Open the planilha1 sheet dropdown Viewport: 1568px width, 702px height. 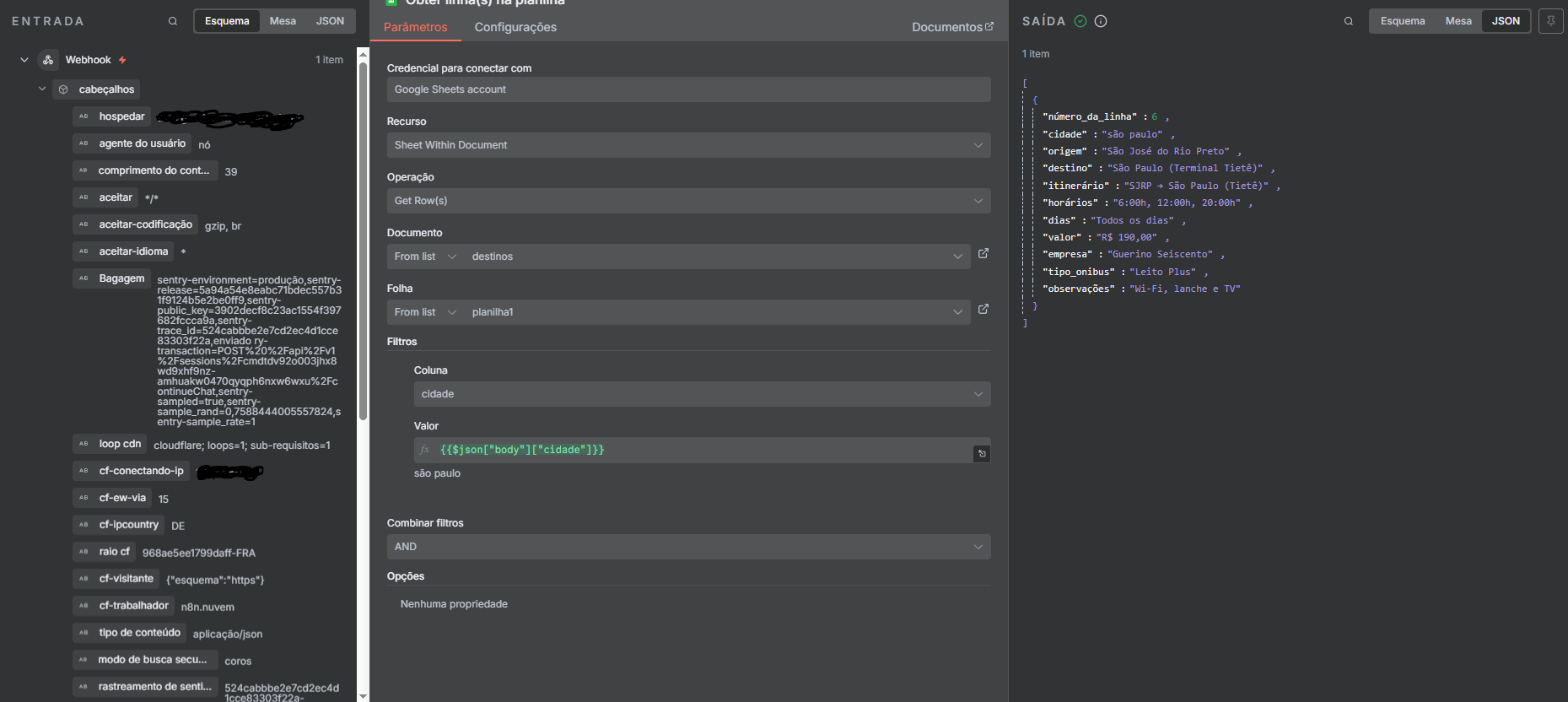click(717, 312)
